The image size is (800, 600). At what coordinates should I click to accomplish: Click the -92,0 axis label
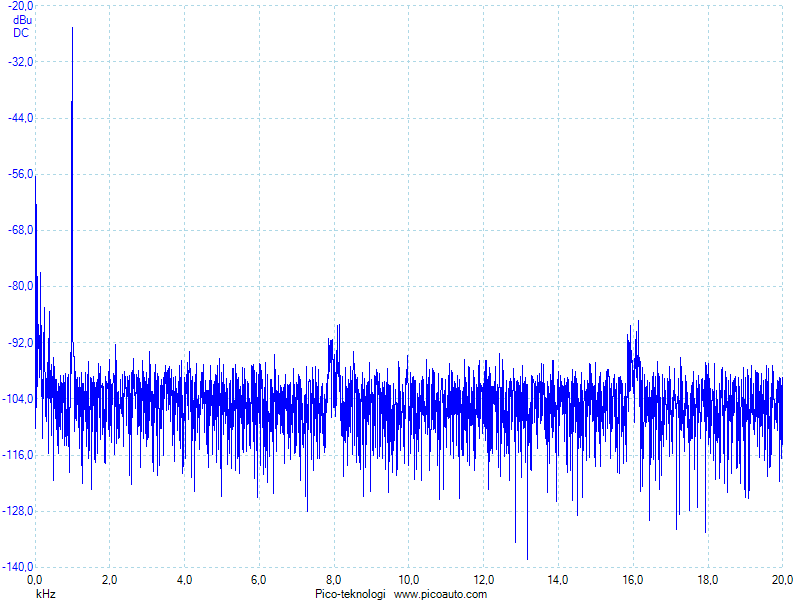20,342
